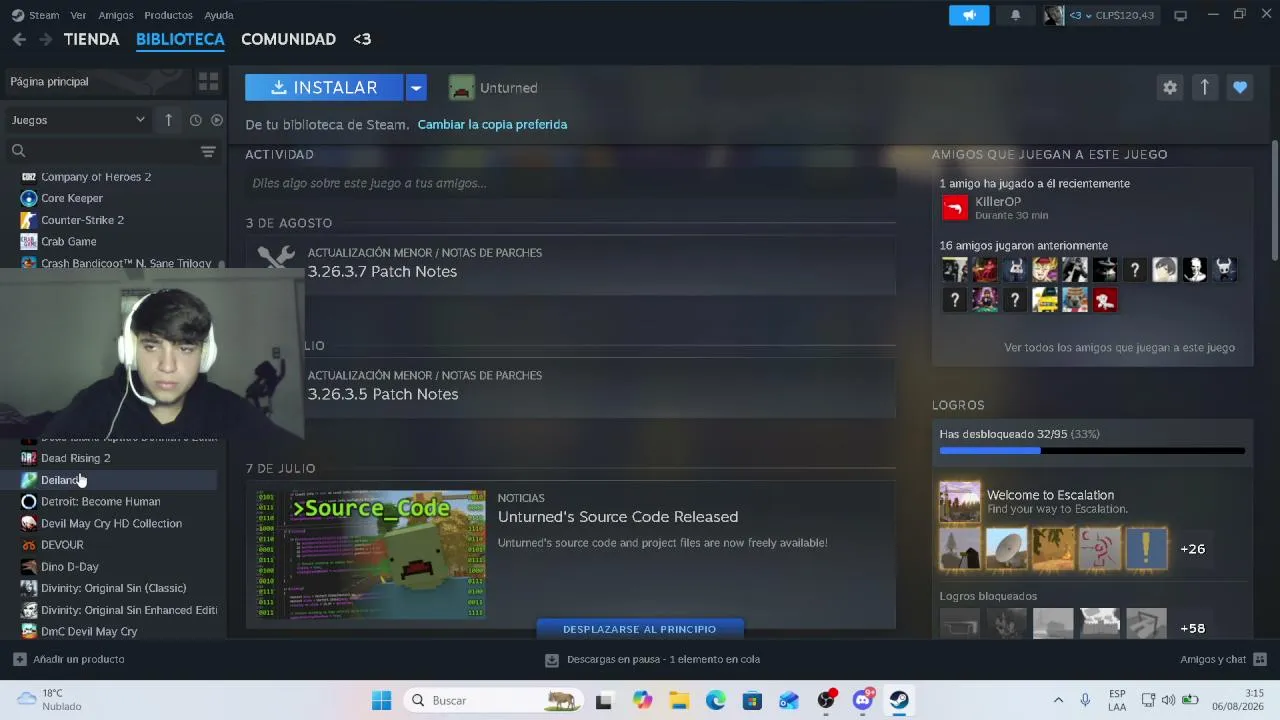The height and width of the screenshot is (720, 1280).
Task: Click KillerOP's red avatar
Action: click(955, 208)
